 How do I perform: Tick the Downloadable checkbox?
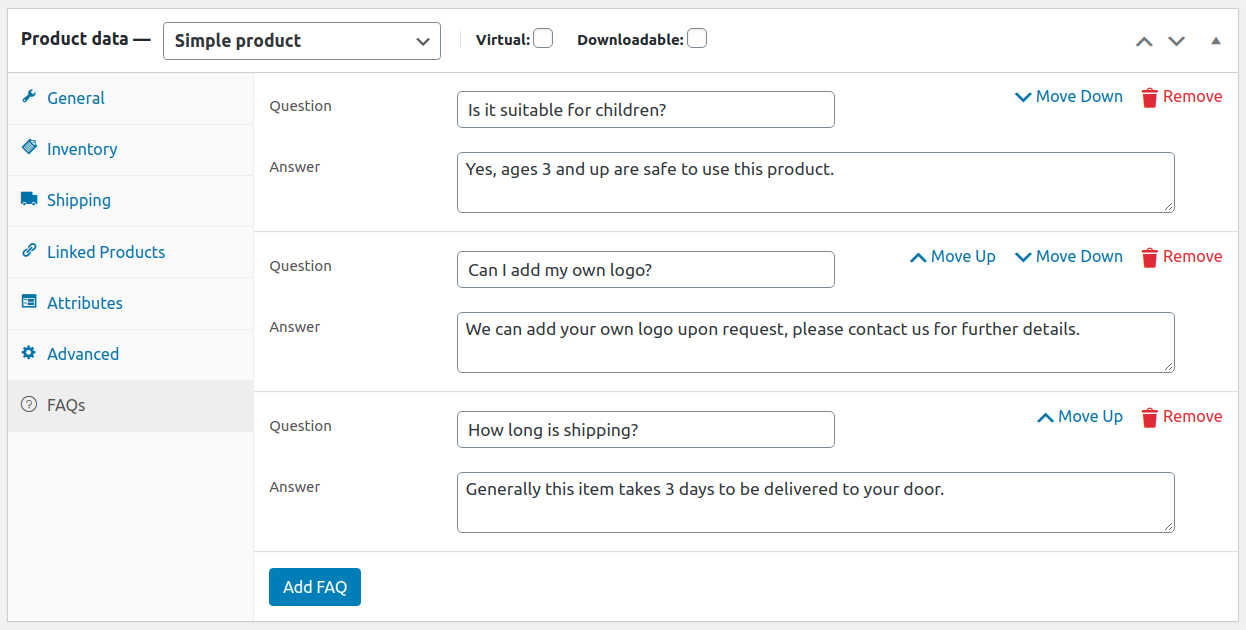tap(697, 39)
